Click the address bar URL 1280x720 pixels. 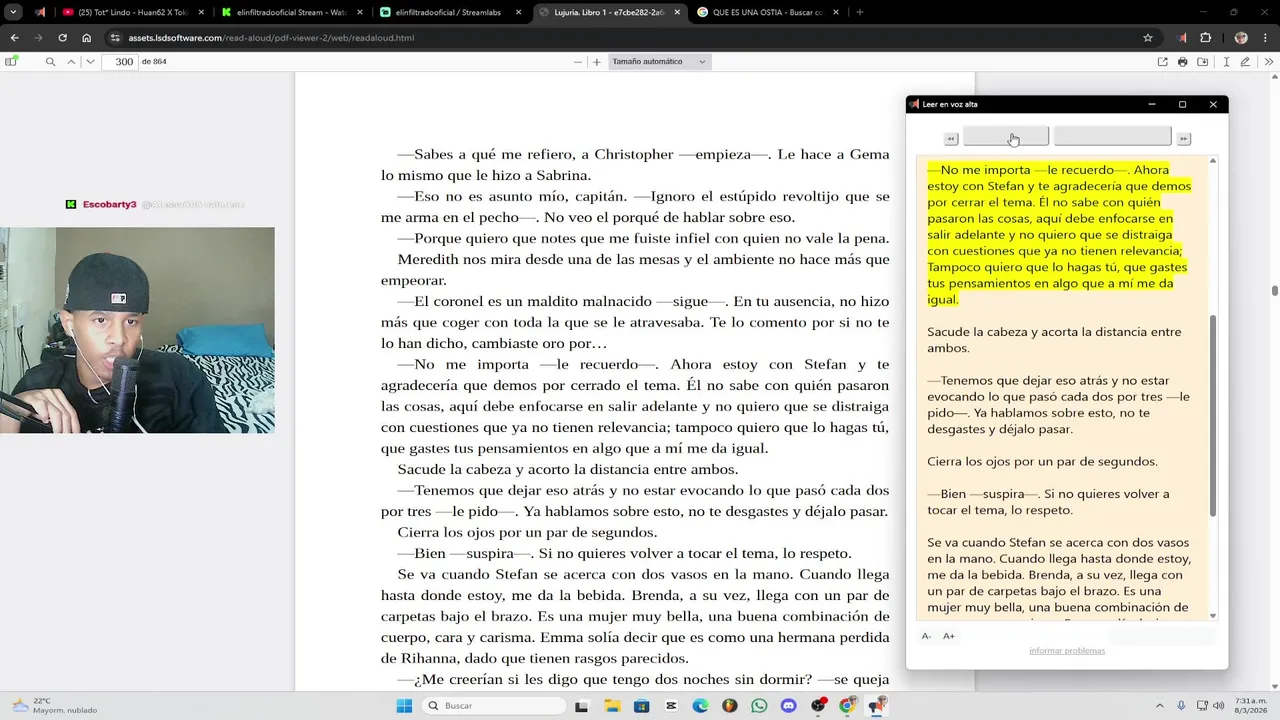coord(272,38)
